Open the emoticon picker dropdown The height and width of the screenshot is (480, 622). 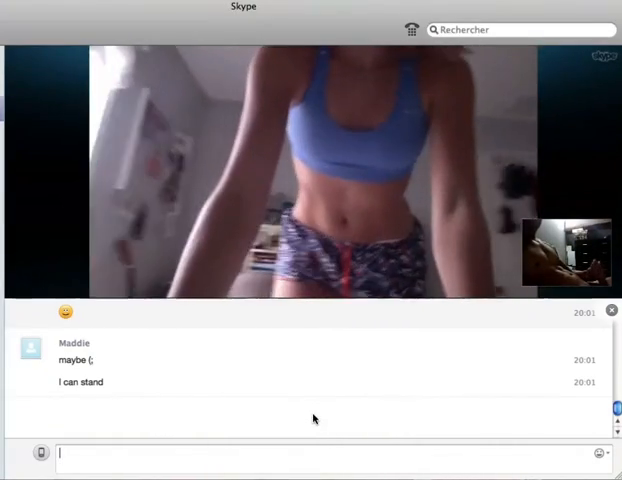point(601,453)
